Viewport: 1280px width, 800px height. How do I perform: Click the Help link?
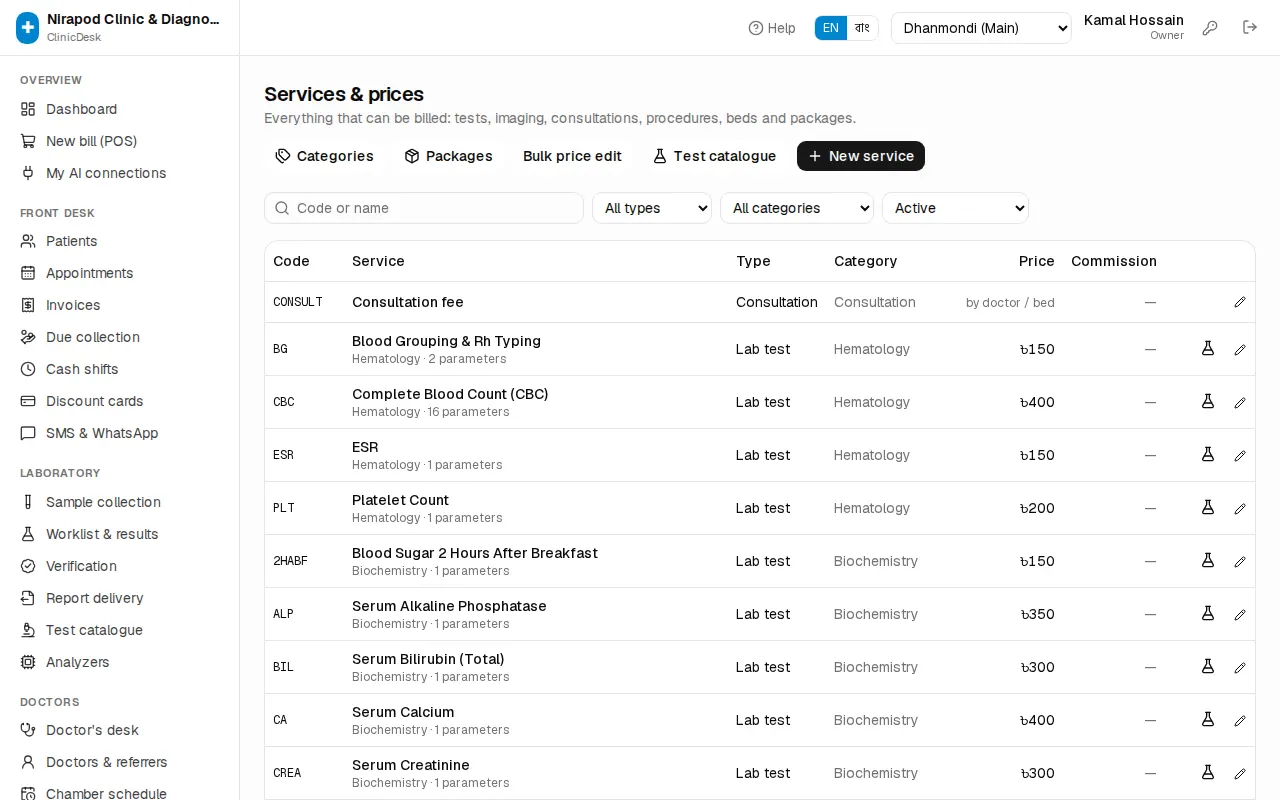(772, 28)
